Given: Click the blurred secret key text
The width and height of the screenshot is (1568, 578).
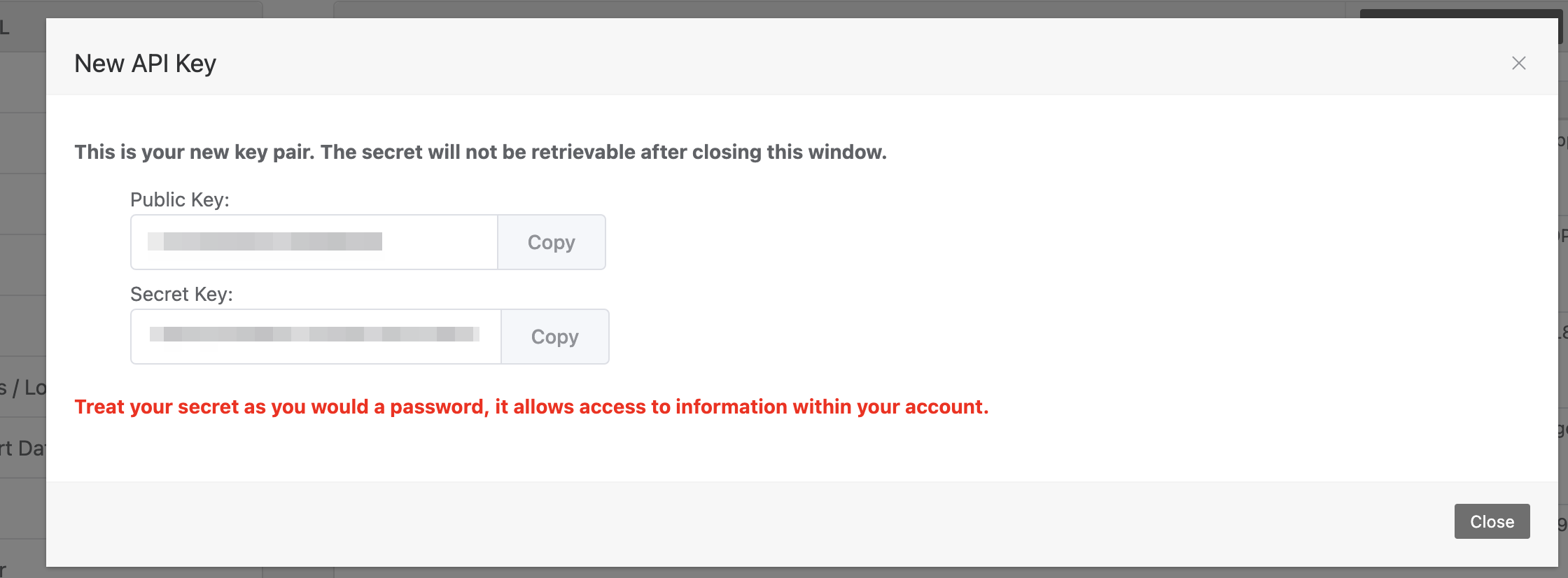Looking at the screenshot, I should [x=314, y=334].
